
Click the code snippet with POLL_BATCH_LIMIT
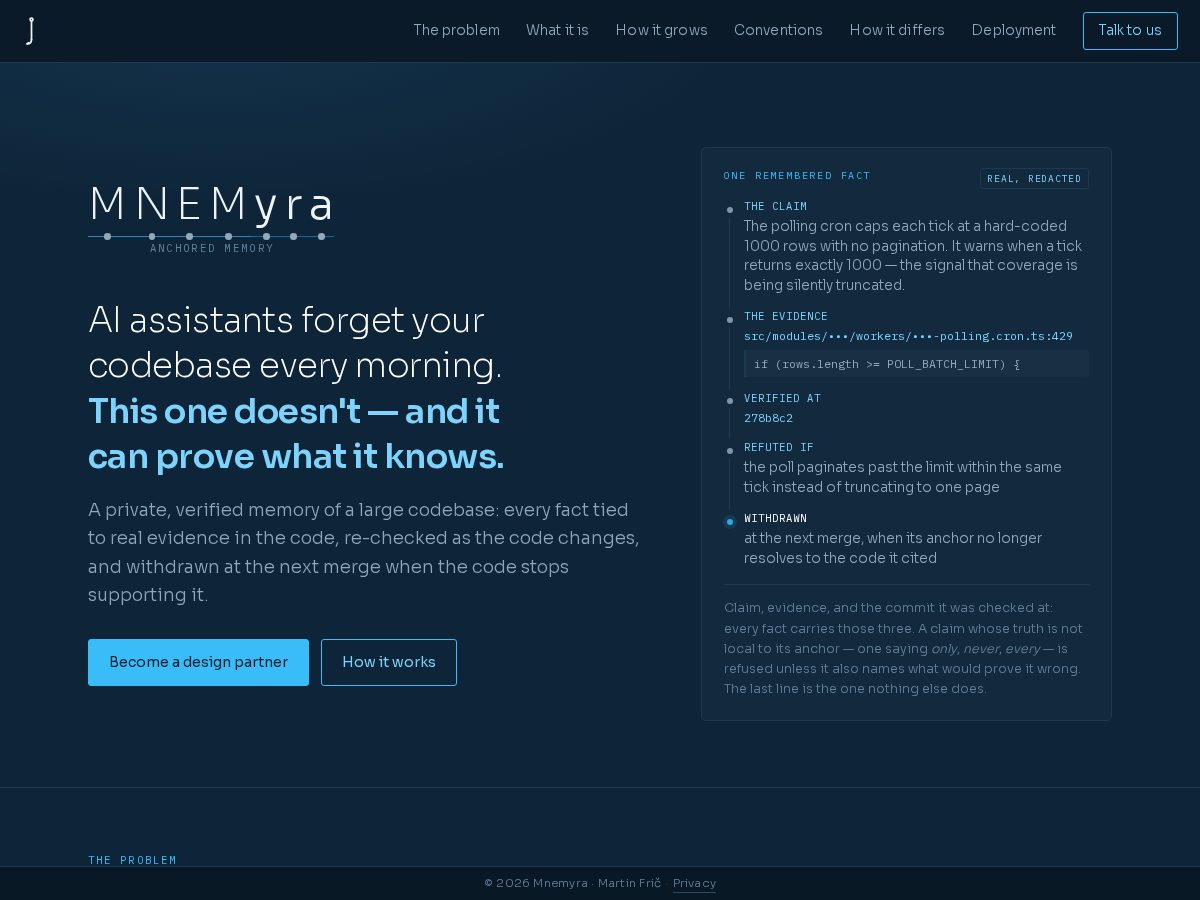coord(916,364)
